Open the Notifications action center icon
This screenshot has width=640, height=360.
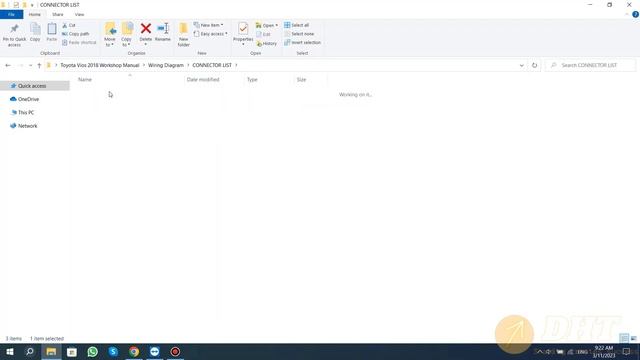tap(626, 351)
